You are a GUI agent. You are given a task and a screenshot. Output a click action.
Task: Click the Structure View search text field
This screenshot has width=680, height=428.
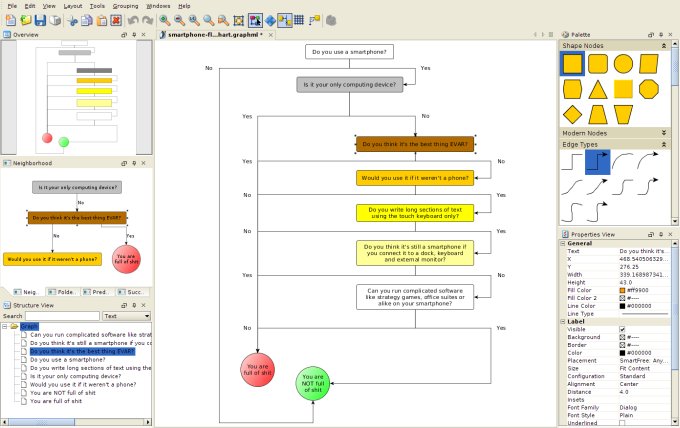61,316
